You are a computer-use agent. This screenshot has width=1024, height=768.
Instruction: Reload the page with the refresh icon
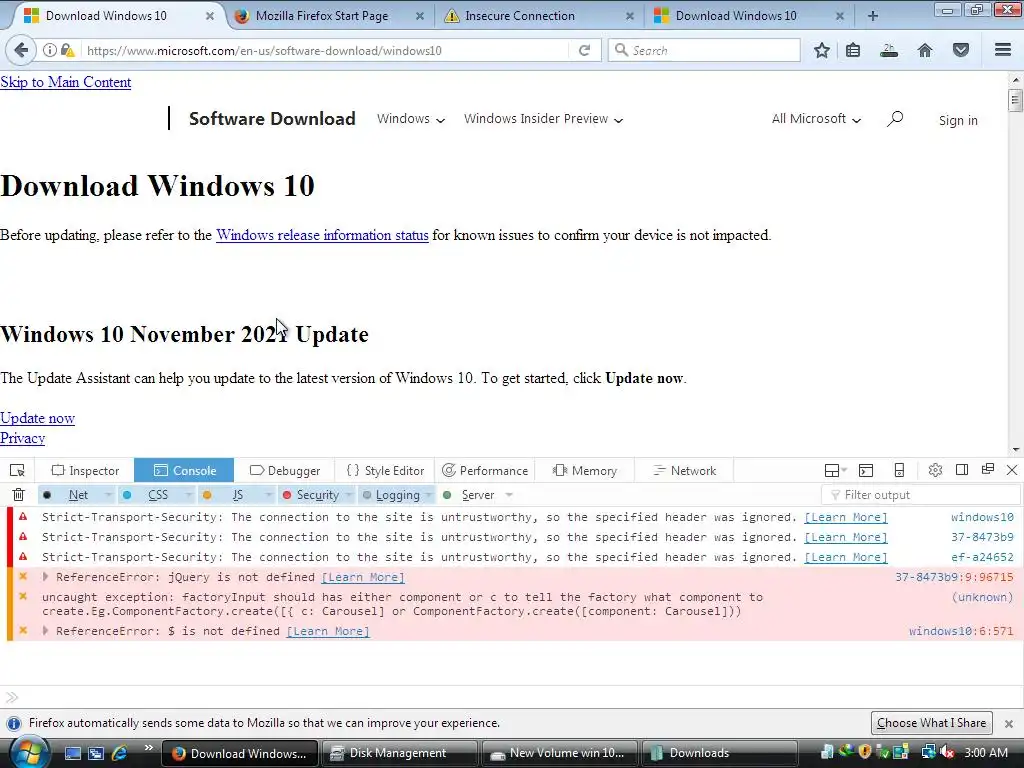click(x=584, y=50)
